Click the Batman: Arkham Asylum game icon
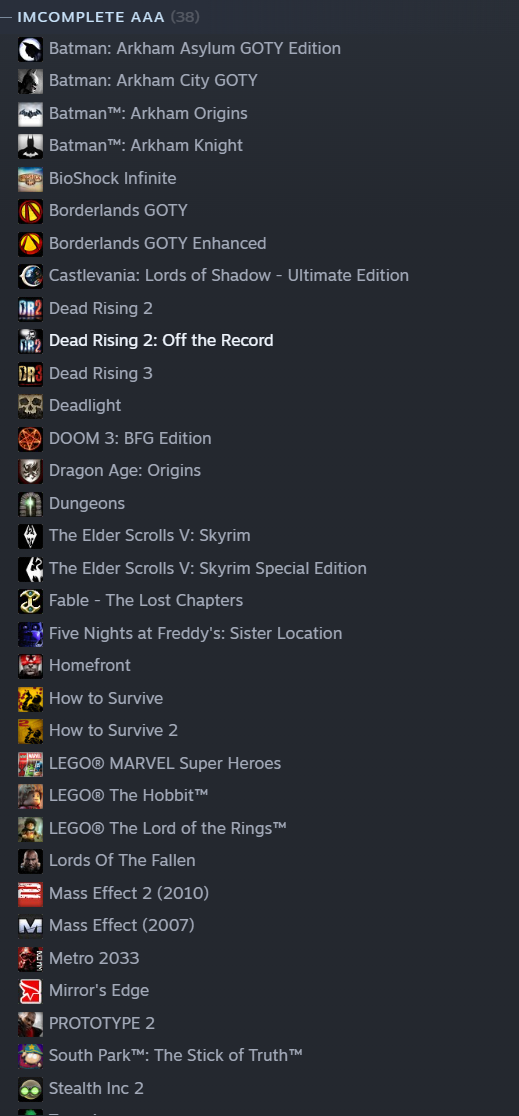The height and width of the screenshot is (1116, 519). 30,48
